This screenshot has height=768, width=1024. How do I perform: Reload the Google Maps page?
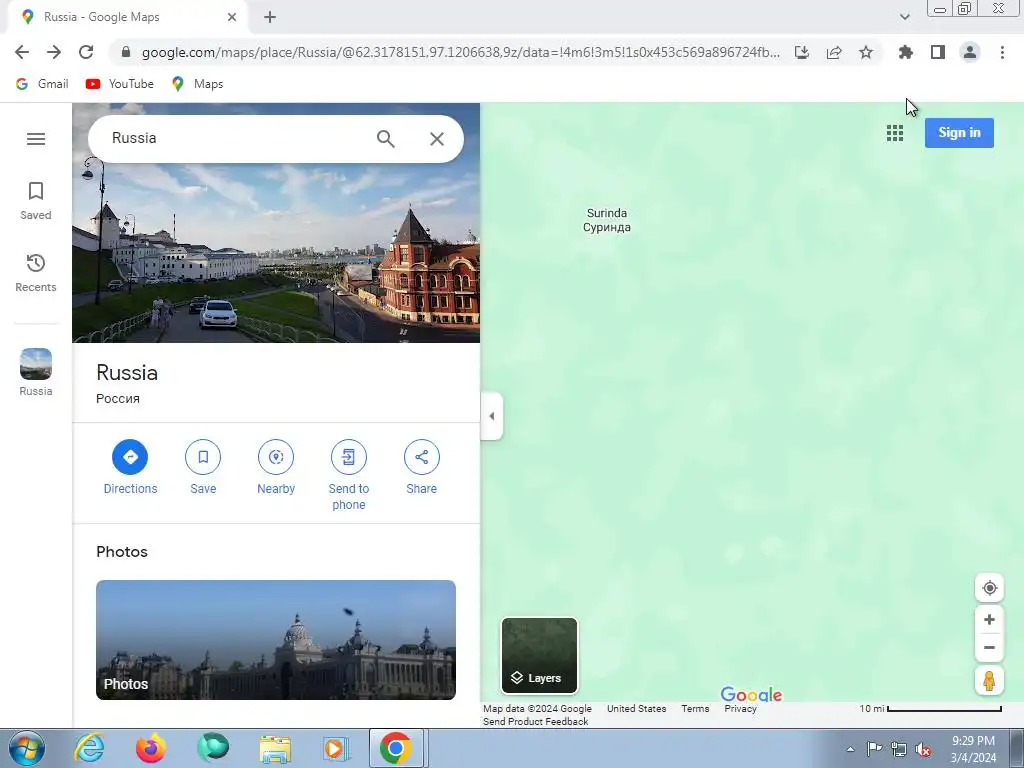pyautogui.click(x=86, y=52)
